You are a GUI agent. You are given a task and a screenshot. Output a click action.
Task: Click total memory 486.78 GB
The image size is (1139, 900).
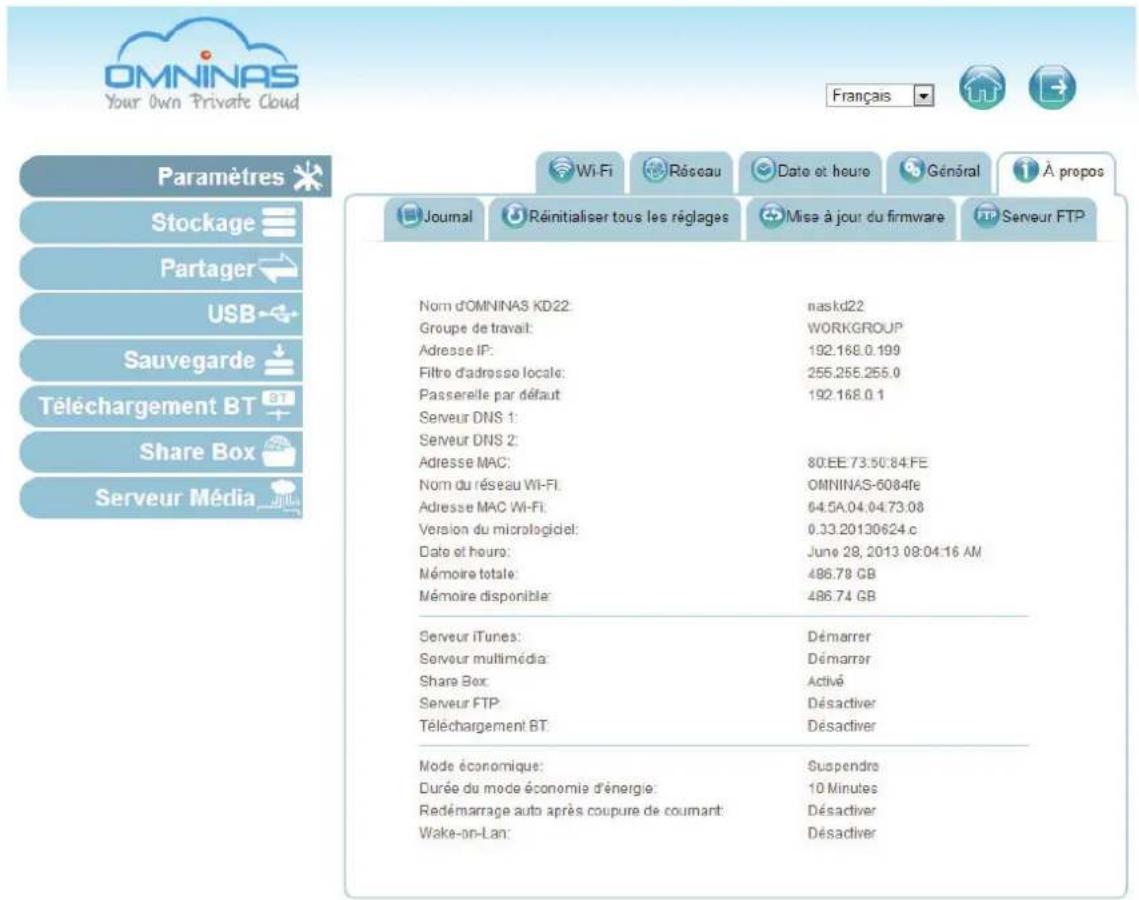click(841, 575)
